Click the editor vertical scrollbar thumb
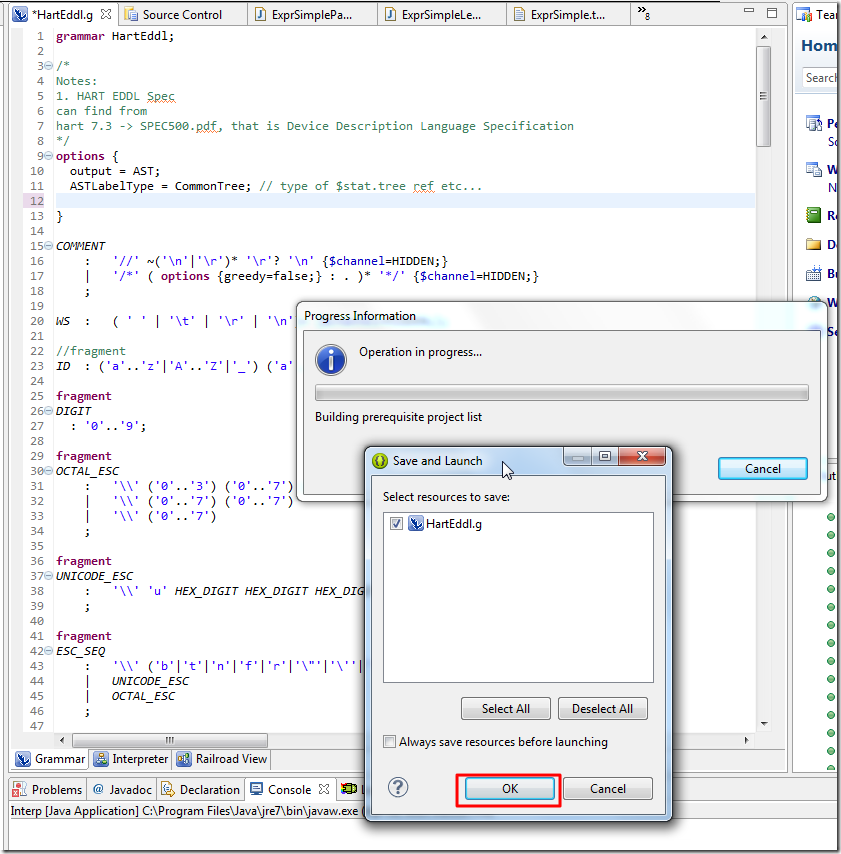Screen dimensions: 841x854 pyautogui.click(x=764, y=96)
